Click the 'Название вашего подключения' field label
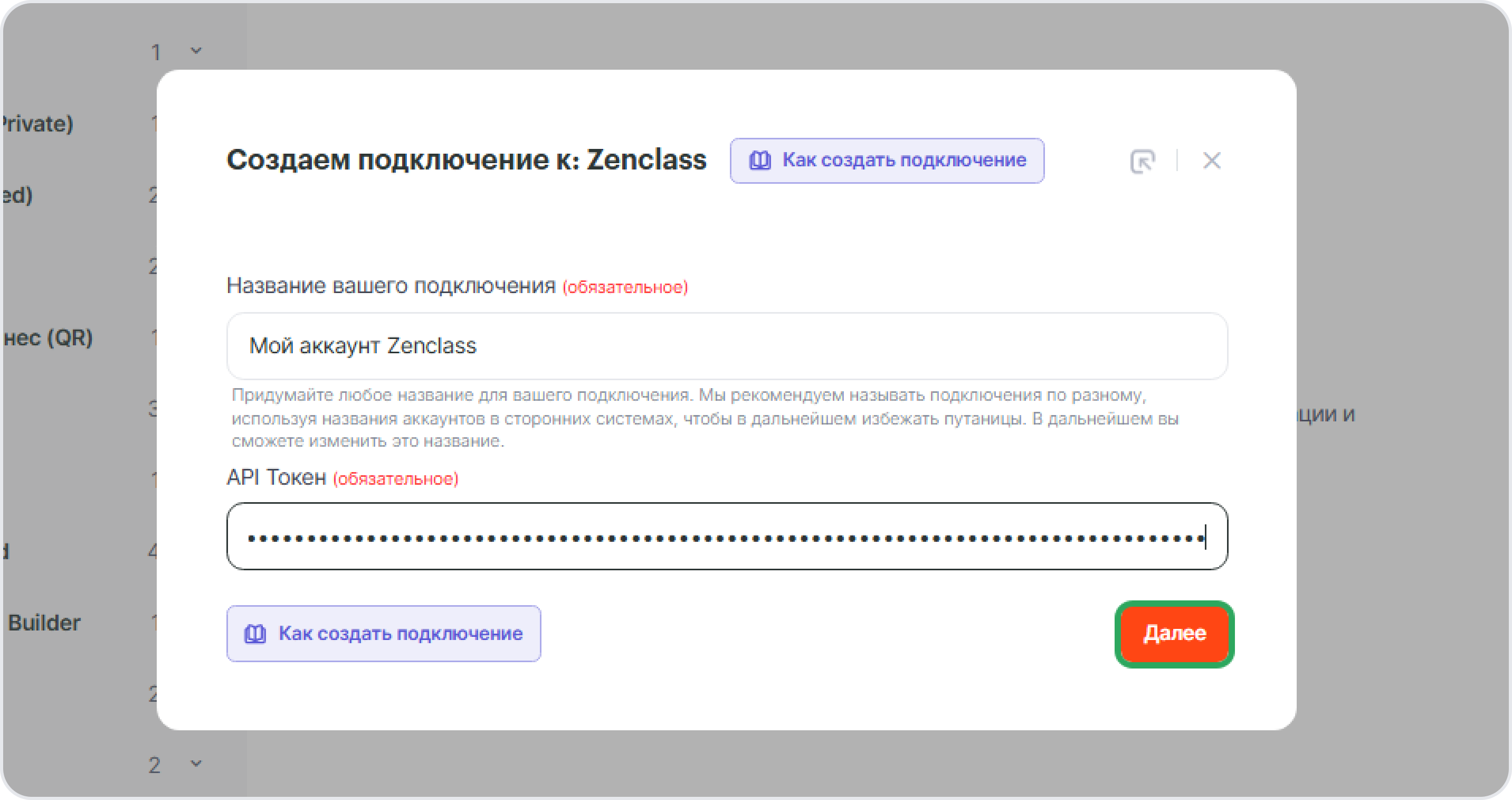Viewport: 1512px width, 800px height. (391, 286)
